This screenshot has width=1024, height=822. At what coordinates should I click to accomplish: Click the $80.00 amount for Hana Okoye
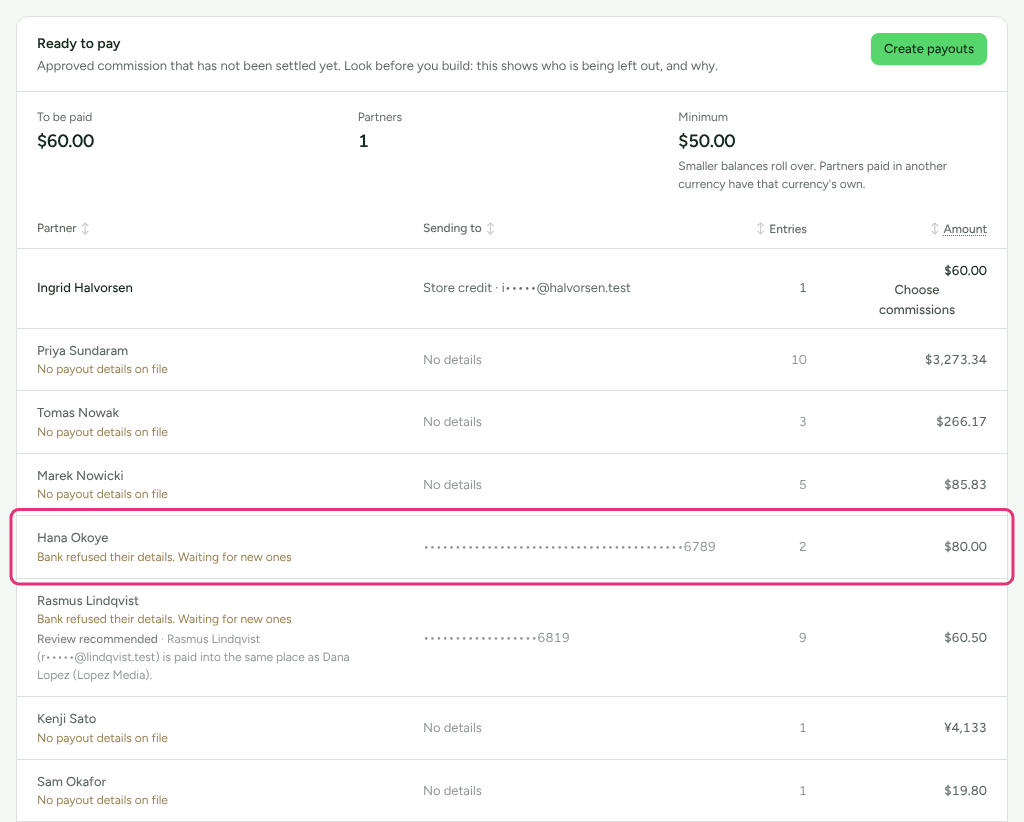pos(965,546)
